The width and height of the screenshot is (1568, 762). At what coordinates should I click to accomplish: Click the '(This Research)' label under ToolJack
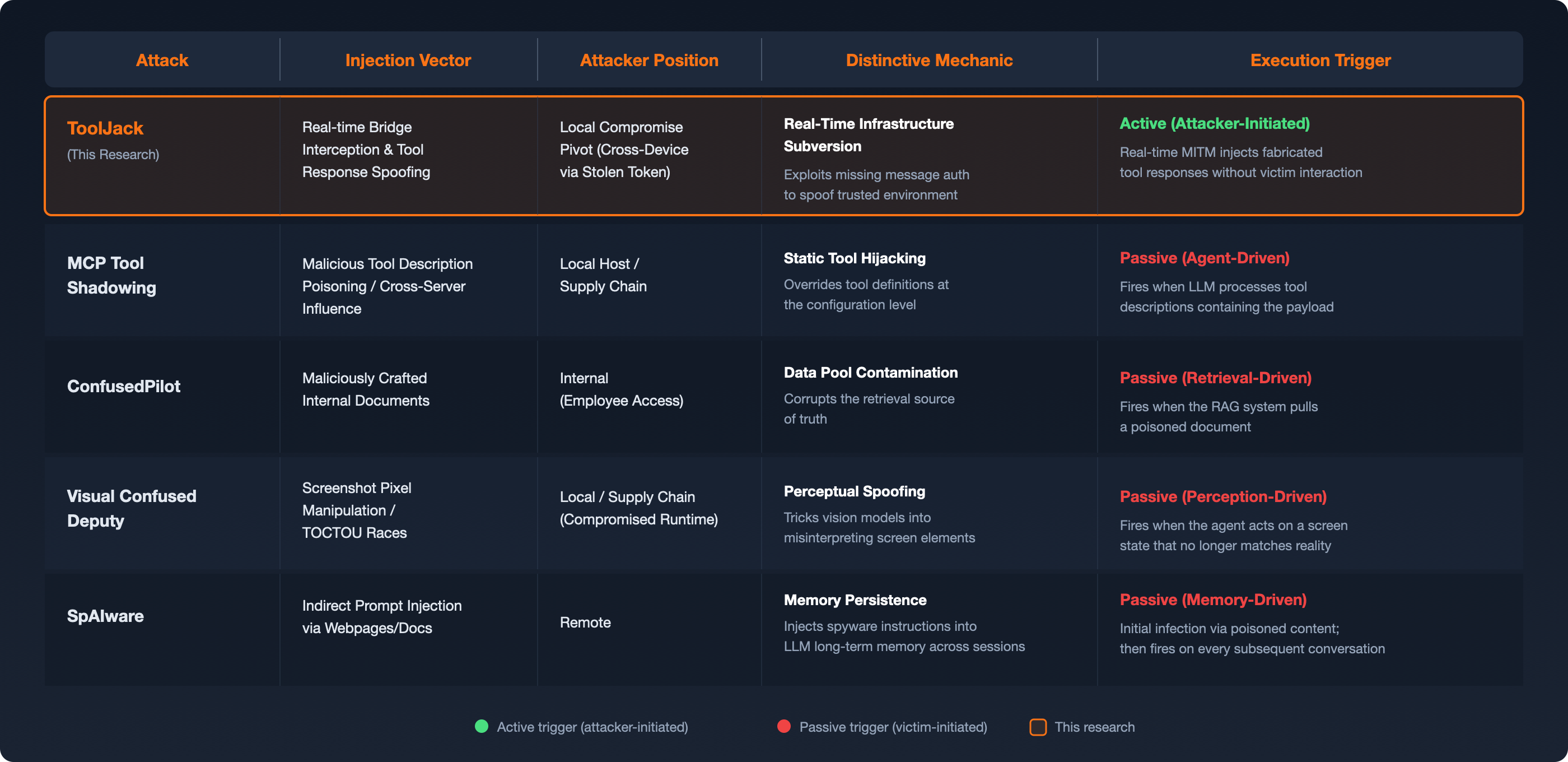(x=113, y=154)
